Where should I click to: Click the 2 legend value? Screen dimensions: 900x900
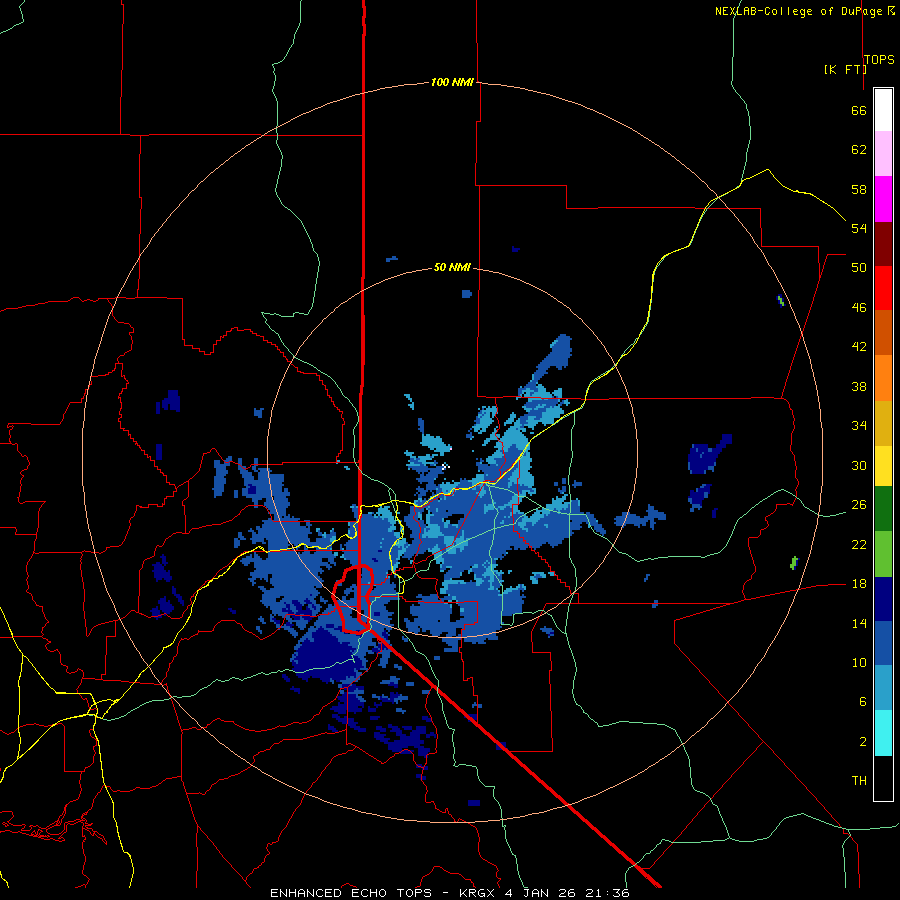tap(862, 742)
